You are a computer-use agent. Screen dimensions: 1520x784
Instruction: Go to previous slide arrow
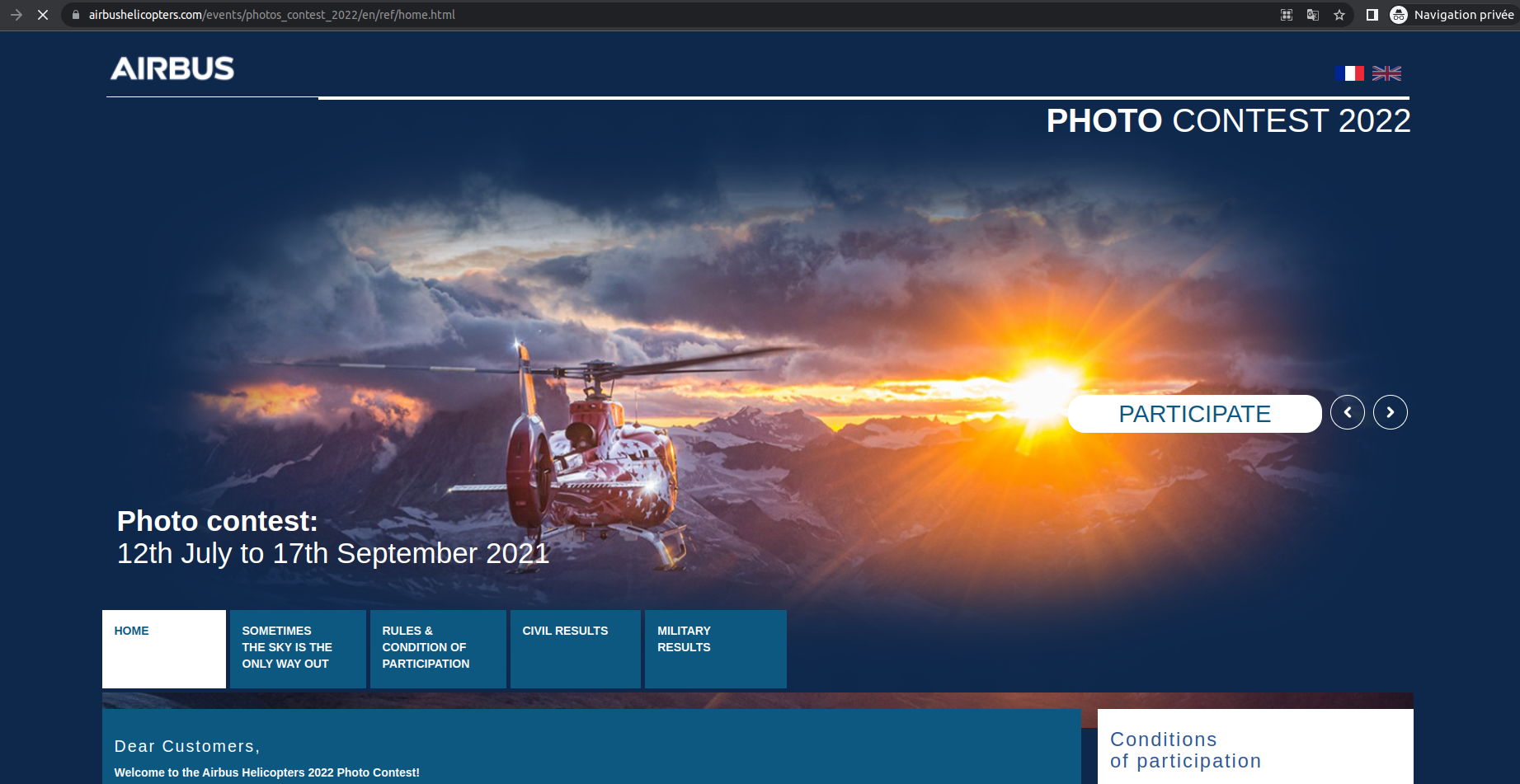pos(1348,412)
